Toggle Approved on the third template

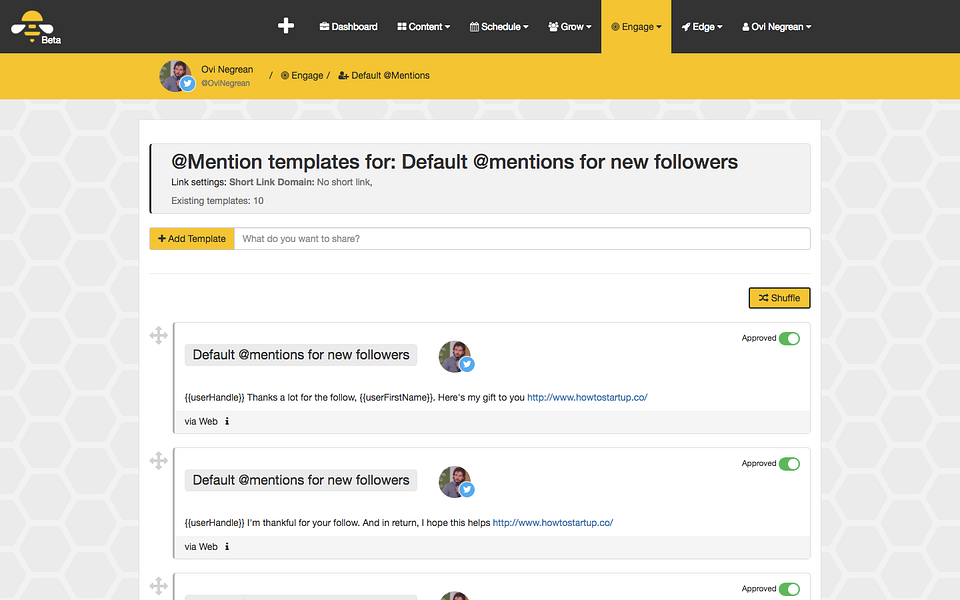(789, 589)
